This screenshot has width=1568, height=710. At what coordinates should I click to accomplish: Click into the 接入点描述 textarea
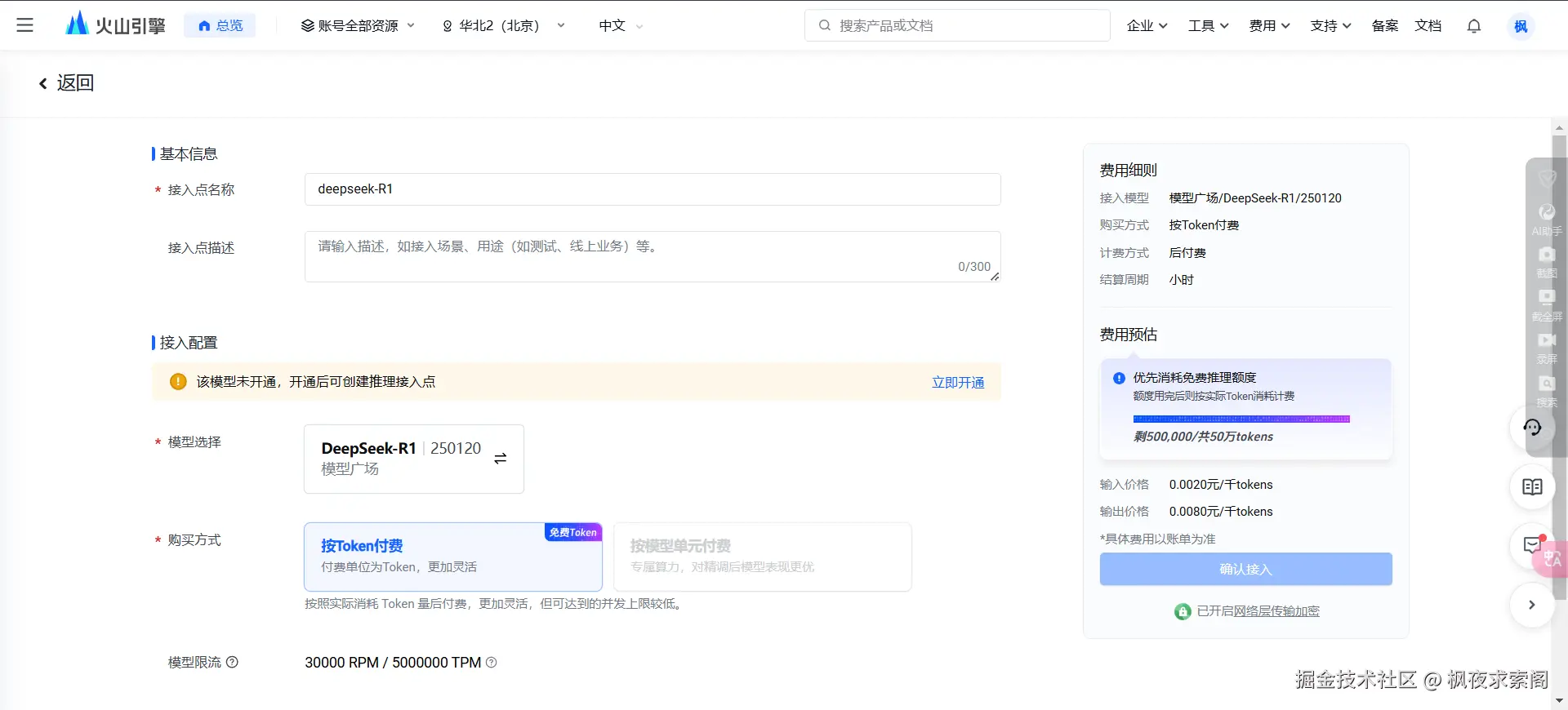tap(653, 256)
